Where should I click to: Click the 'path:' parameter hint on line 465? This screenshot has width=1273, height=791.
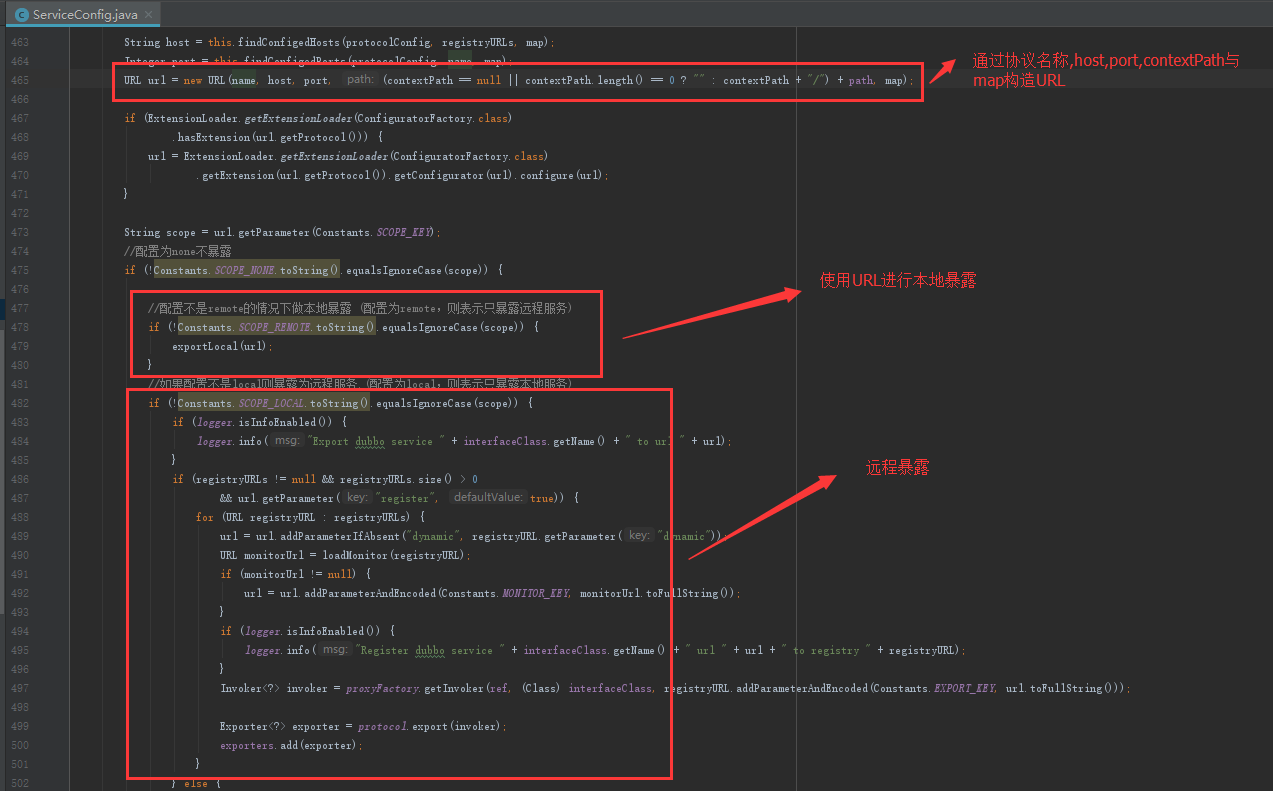[x=359, y=80]
